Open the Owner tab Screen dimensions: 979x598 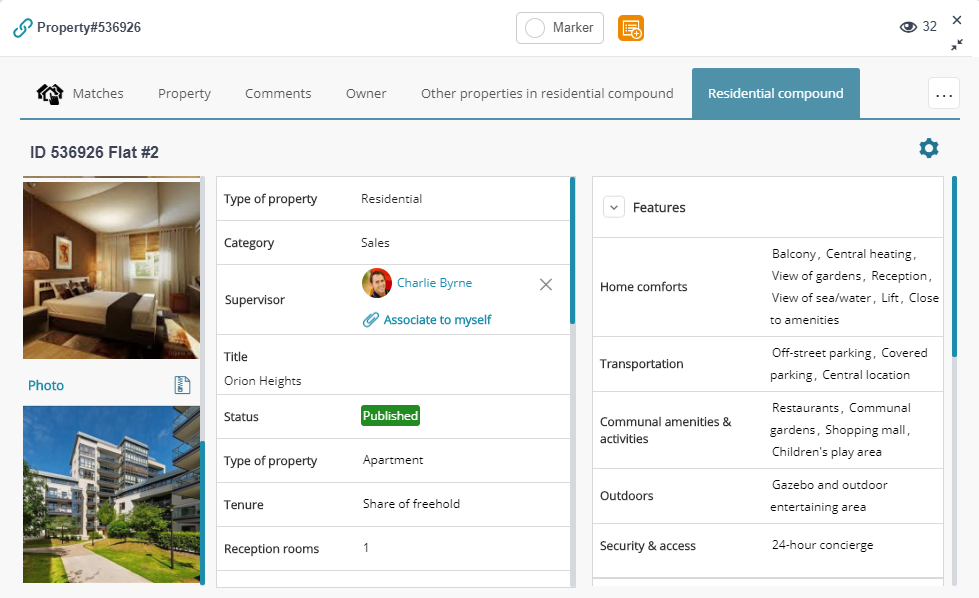[x=366, y=93]
